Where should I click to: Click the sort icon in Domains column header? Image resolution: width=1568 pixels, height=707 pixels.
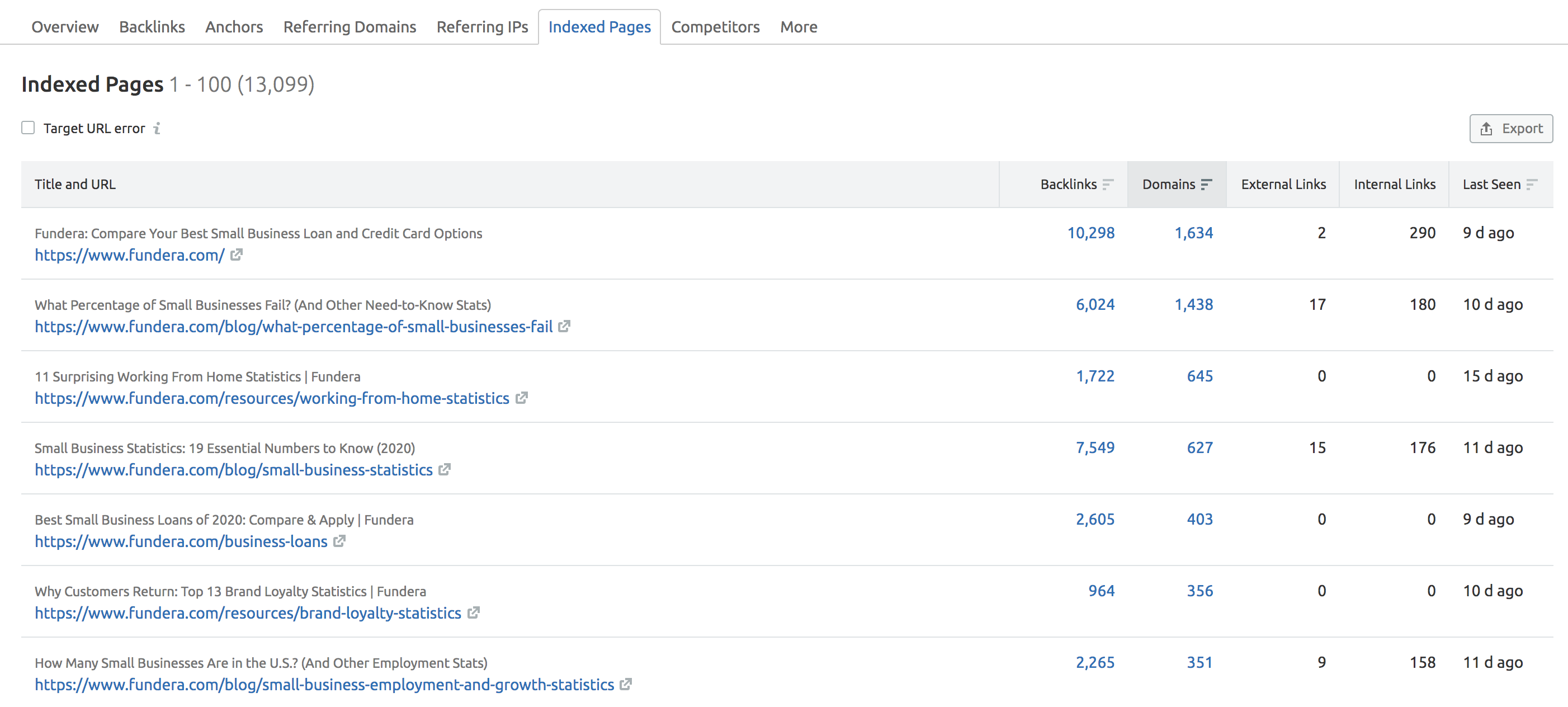[1206, 185]
